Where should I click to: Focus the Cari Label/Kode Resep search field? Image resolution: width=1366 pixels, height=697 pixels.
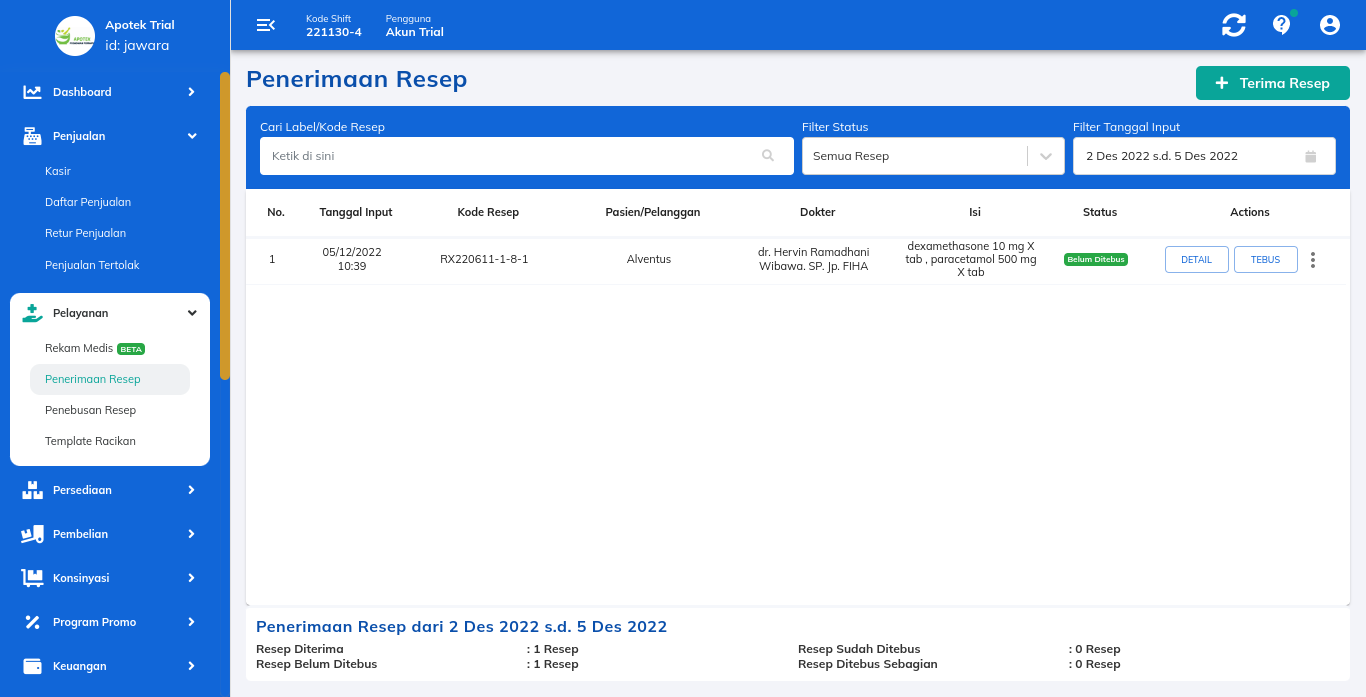pos(510,156)
